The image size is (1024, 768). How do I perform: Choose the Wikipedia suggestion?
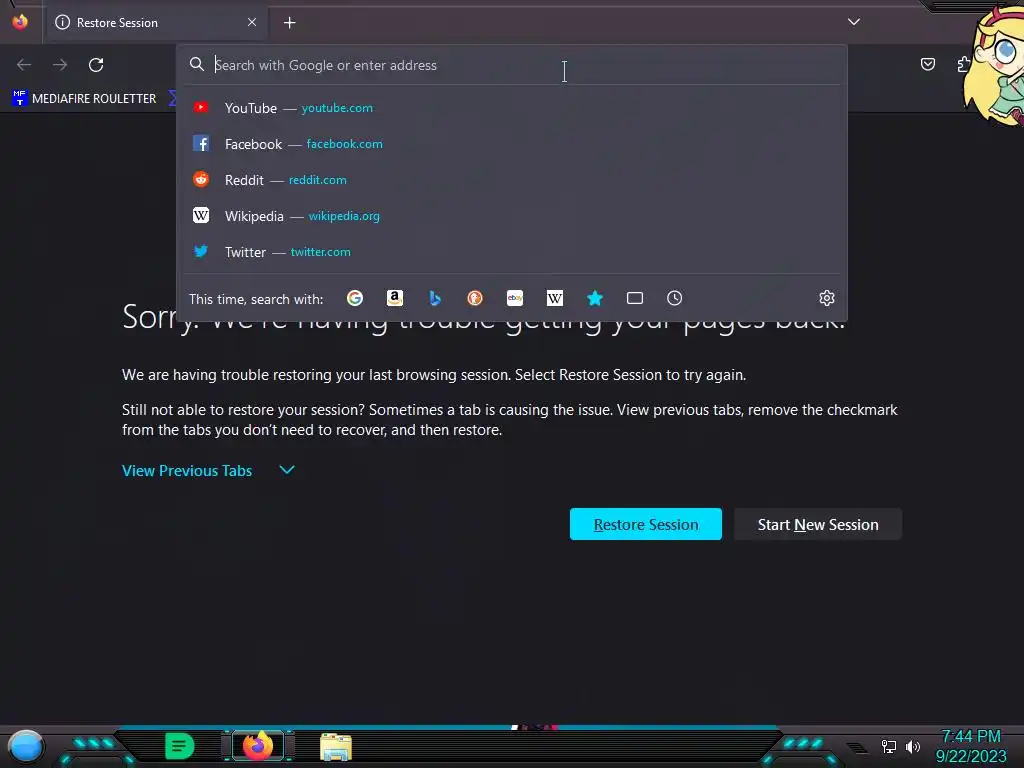[x=512, y=216]
